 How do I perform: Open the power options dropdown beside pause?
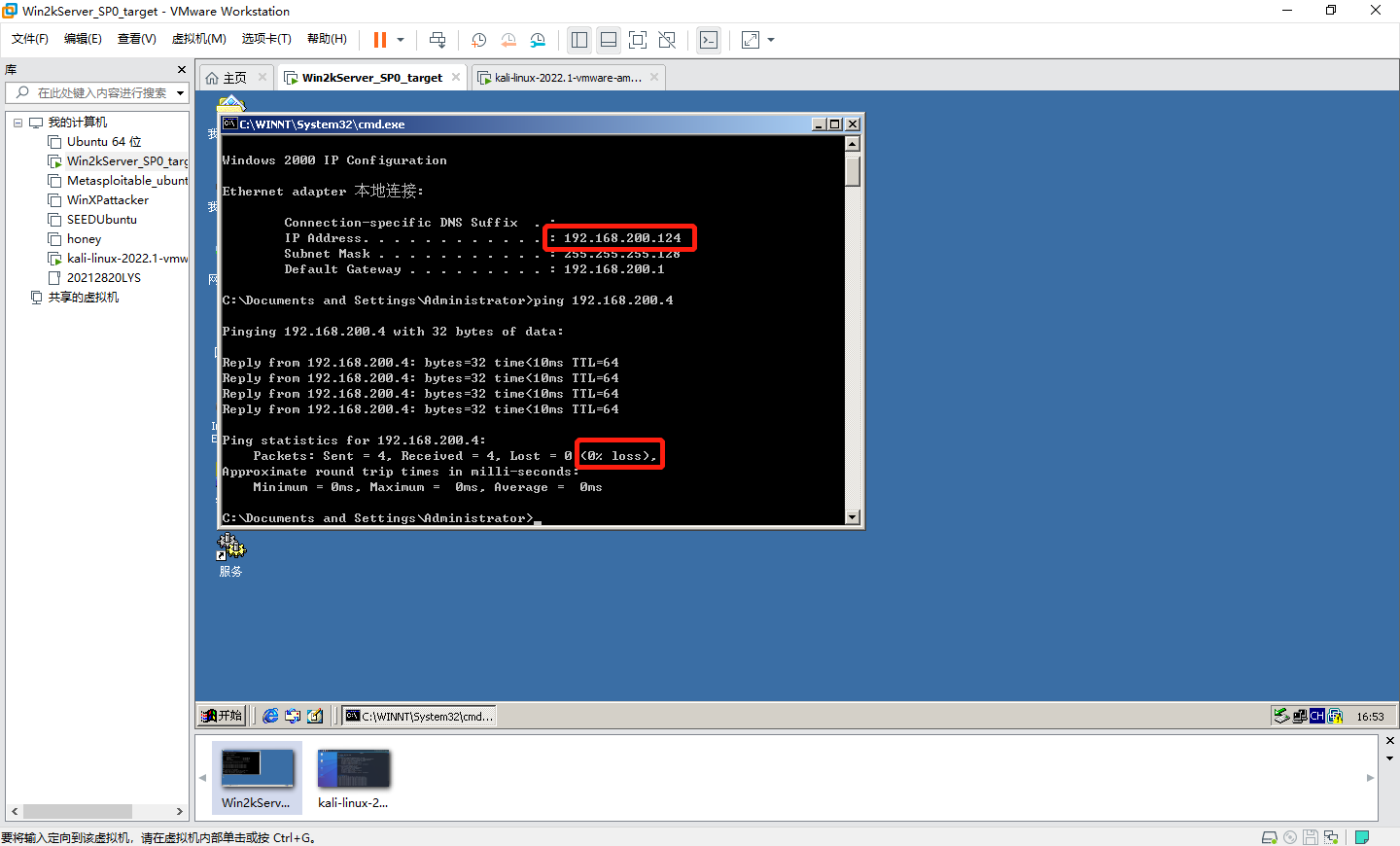(x=401, y=40)
